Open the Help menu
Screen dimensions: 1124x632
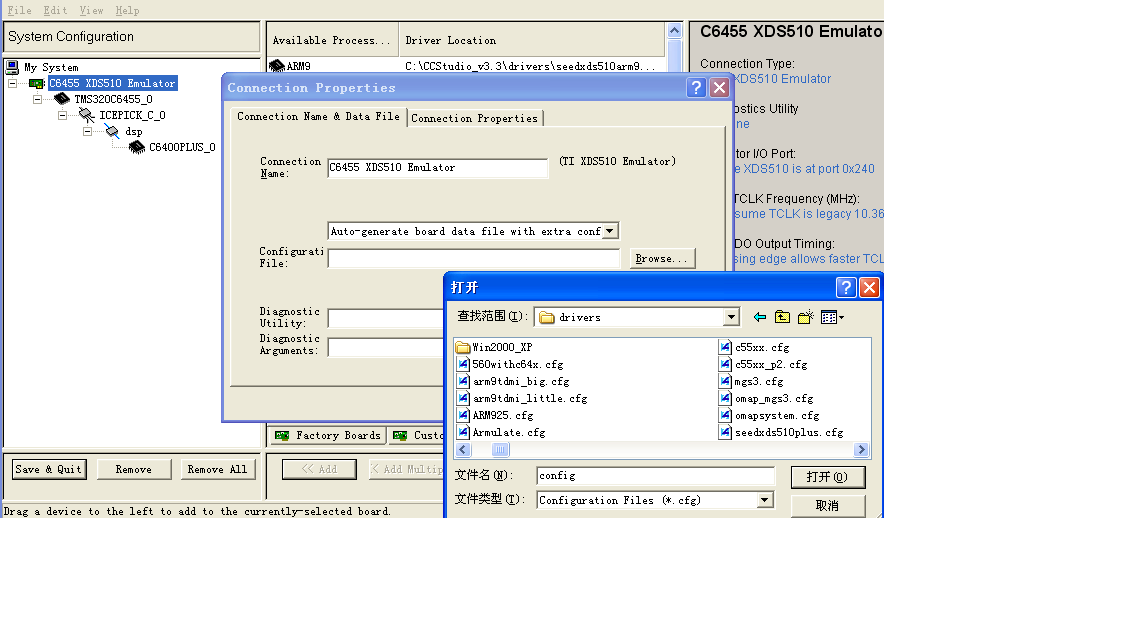[128, 10]
